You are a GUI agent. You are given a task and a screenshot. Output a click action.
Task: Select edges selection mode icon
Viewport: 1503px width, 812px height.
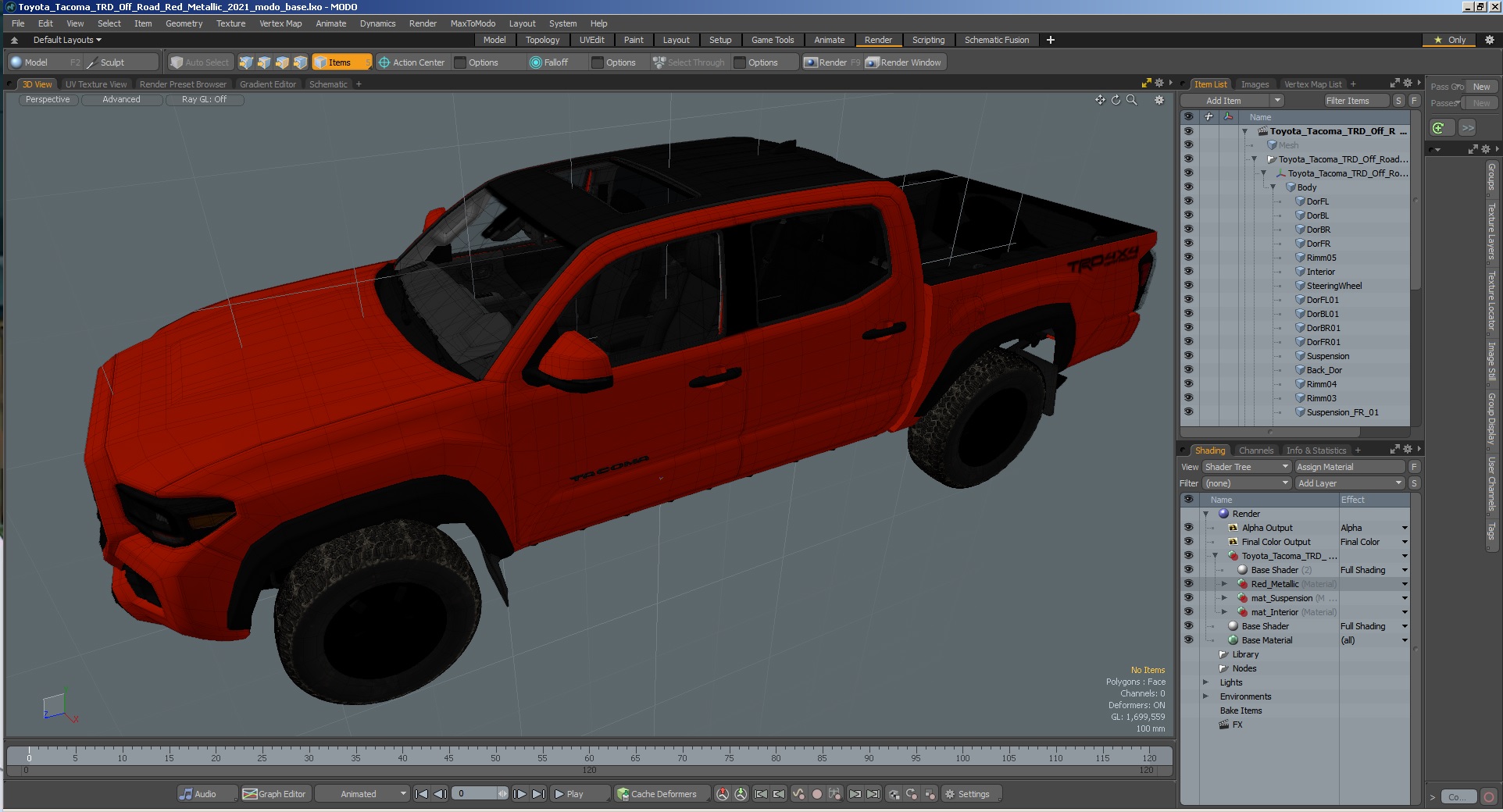click(x=264, y=62)
